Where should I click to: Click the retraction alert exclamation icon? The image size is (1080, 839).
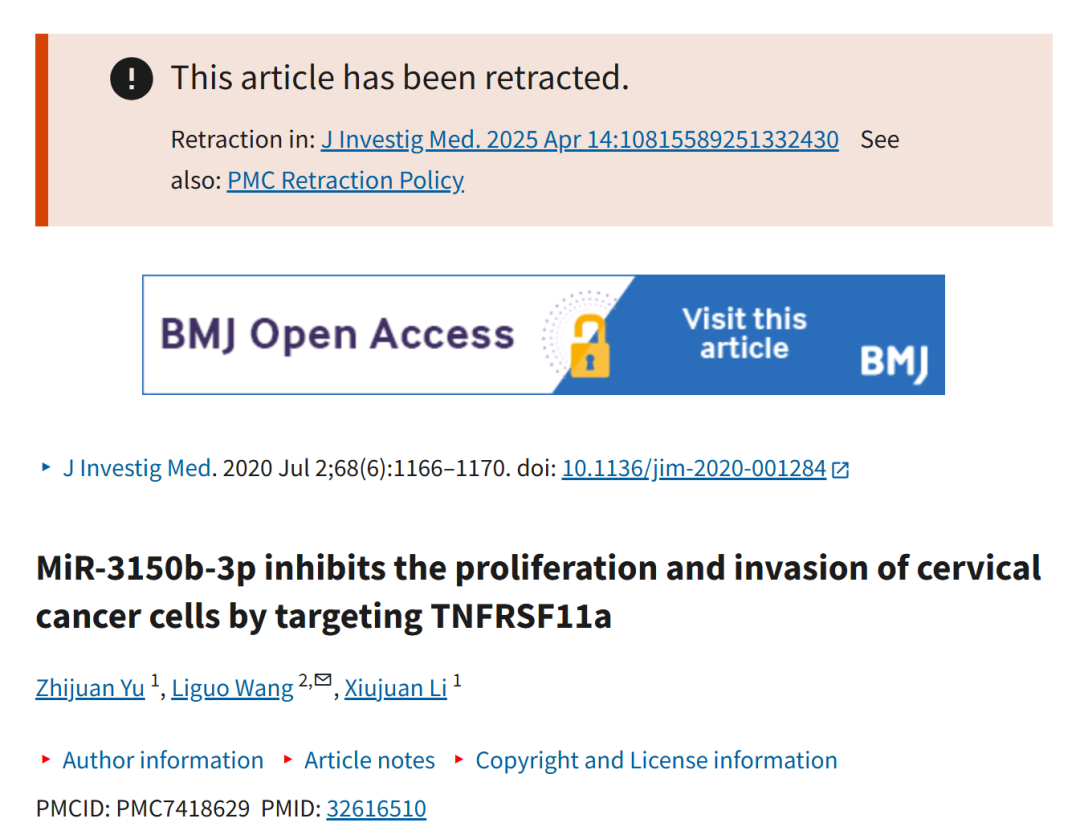(x=131, y=78)
